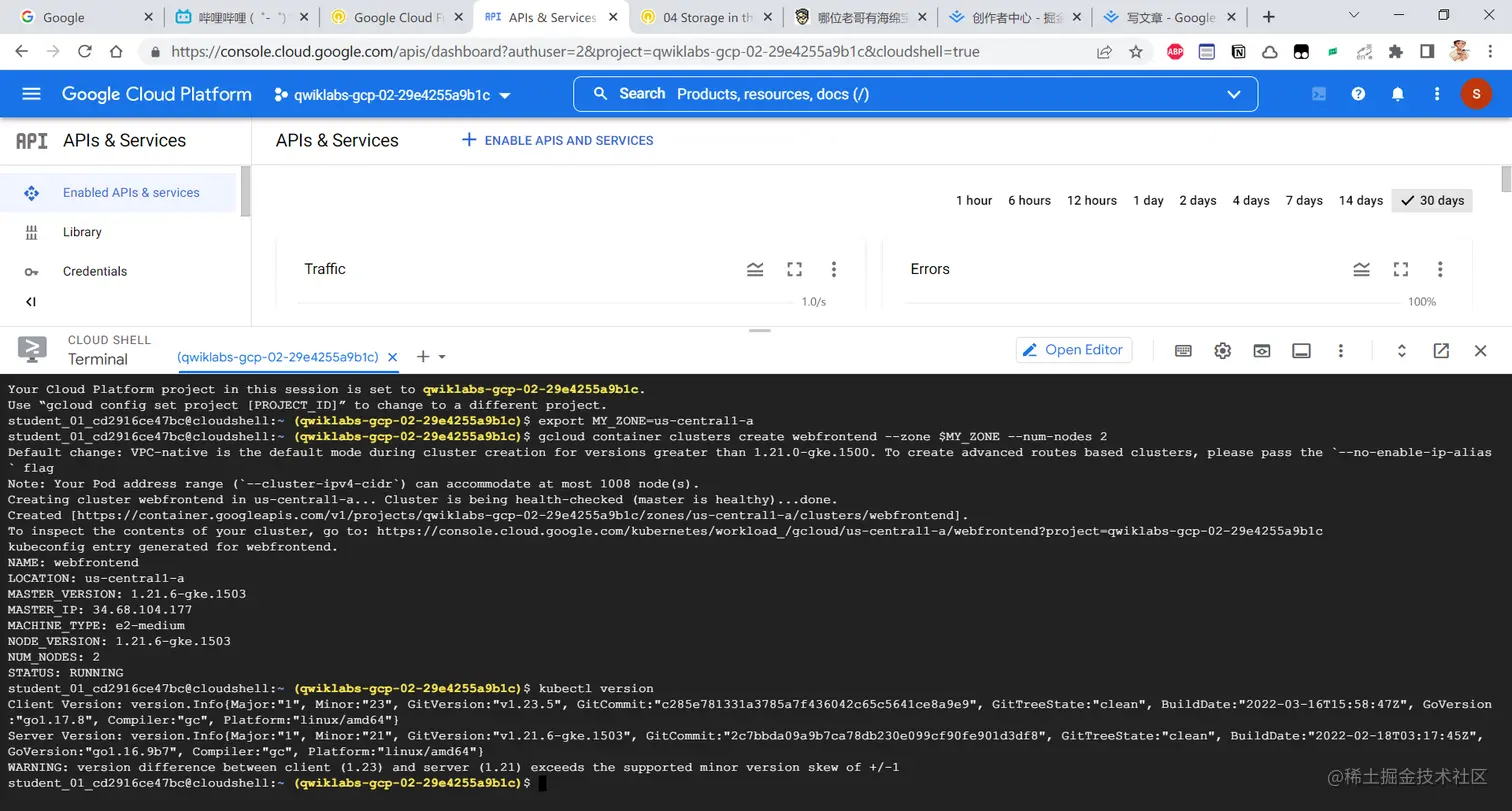1512x811 pixels.
Task: Open the qwiklabs project selector dropdown
Action: pos(392,95)
